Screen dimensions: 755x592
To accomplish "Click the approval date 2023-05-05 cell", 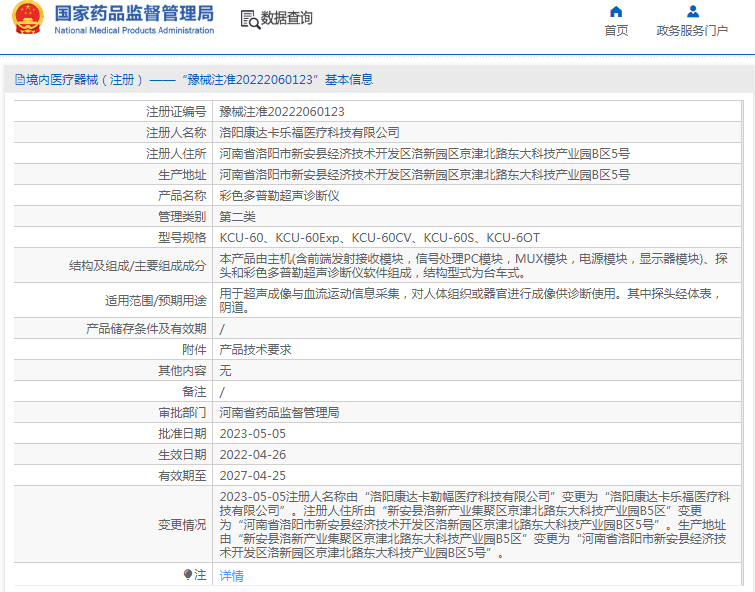I will 252,434.
